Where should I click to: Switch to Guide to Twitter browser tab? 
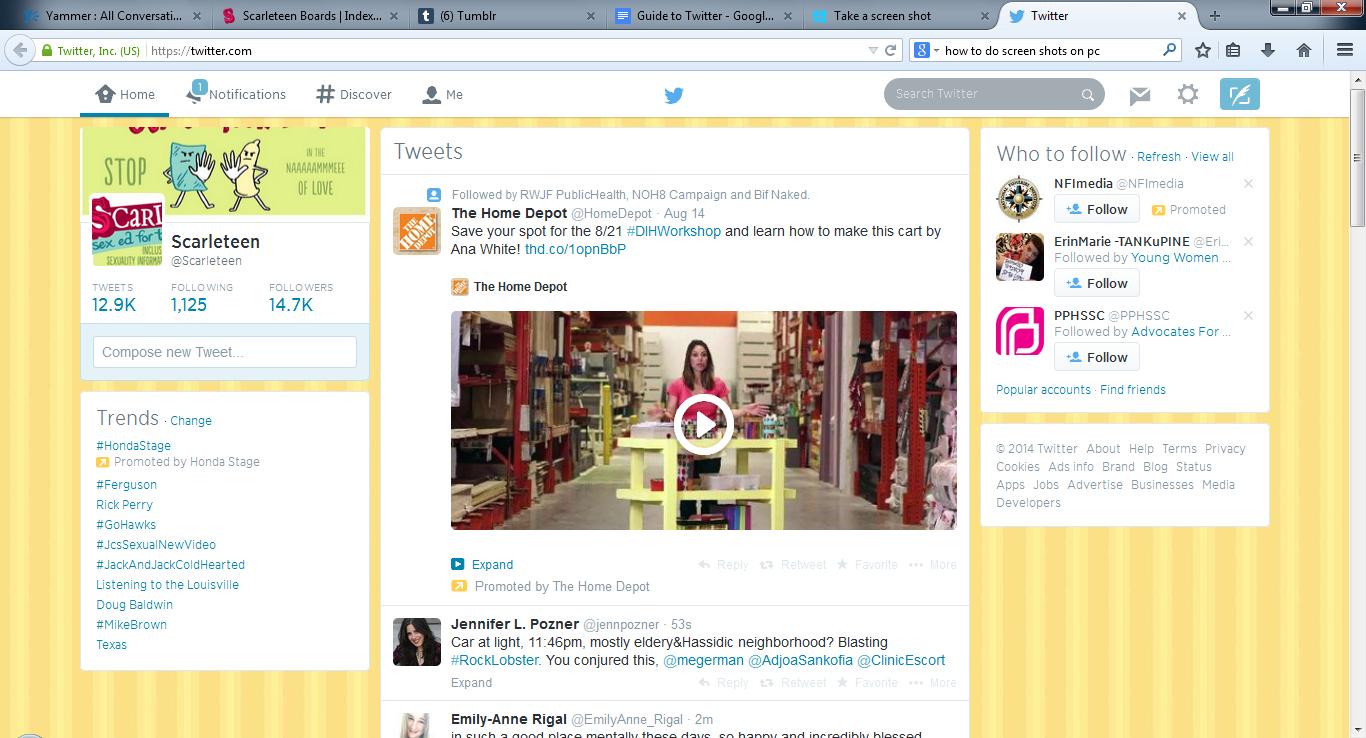[x=705, y=16]
